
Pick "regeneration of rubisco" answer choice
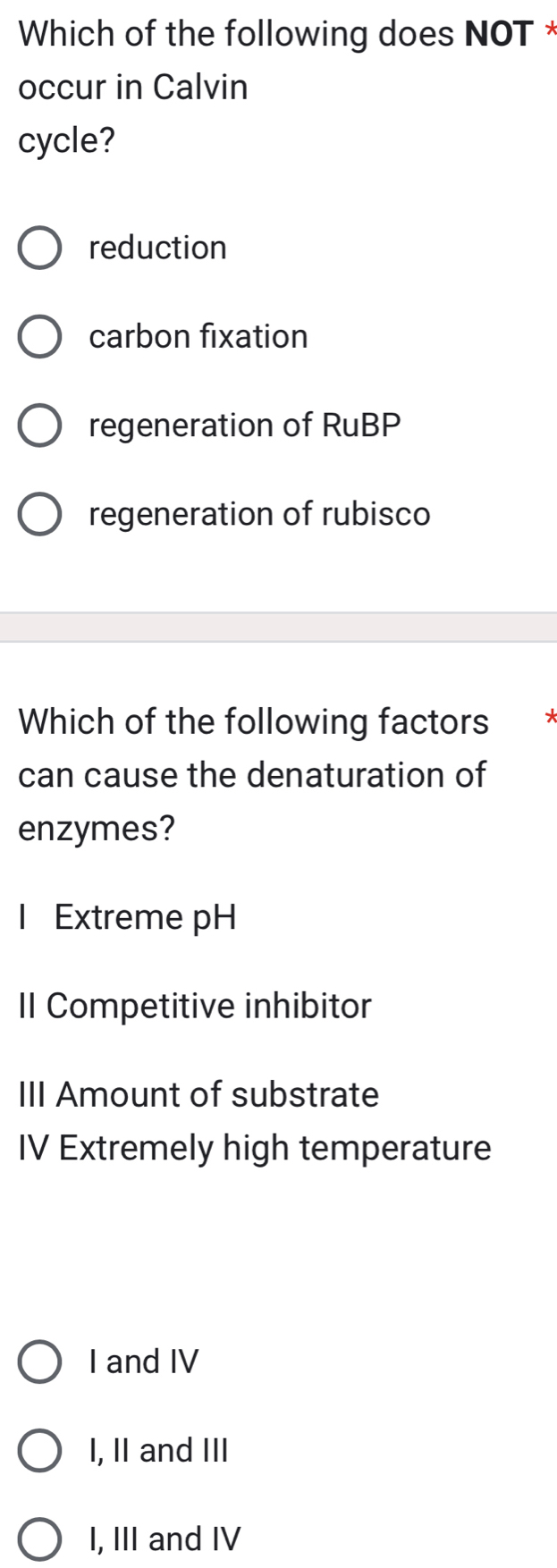coord(39,514)
